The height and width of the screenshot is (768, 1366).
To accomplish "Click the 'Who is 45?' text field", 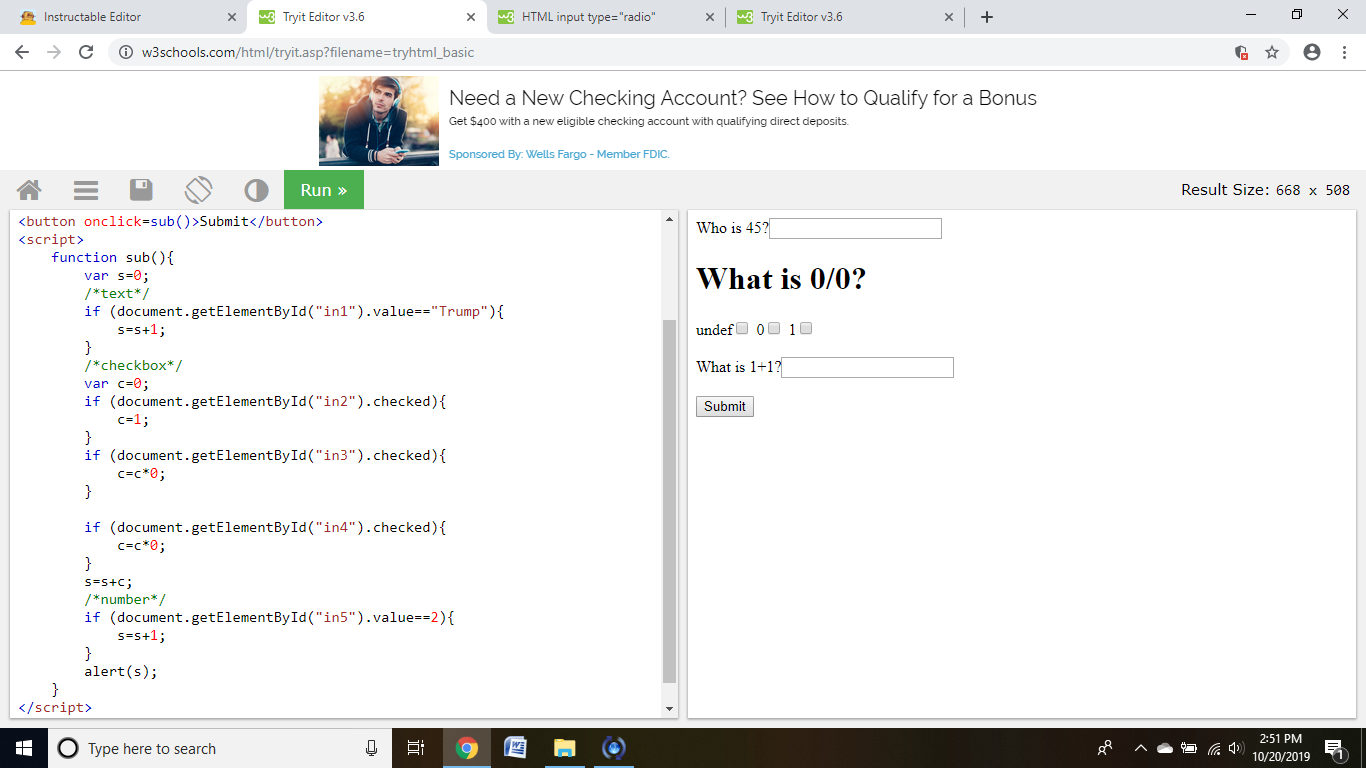I will (x=856, y=229).
